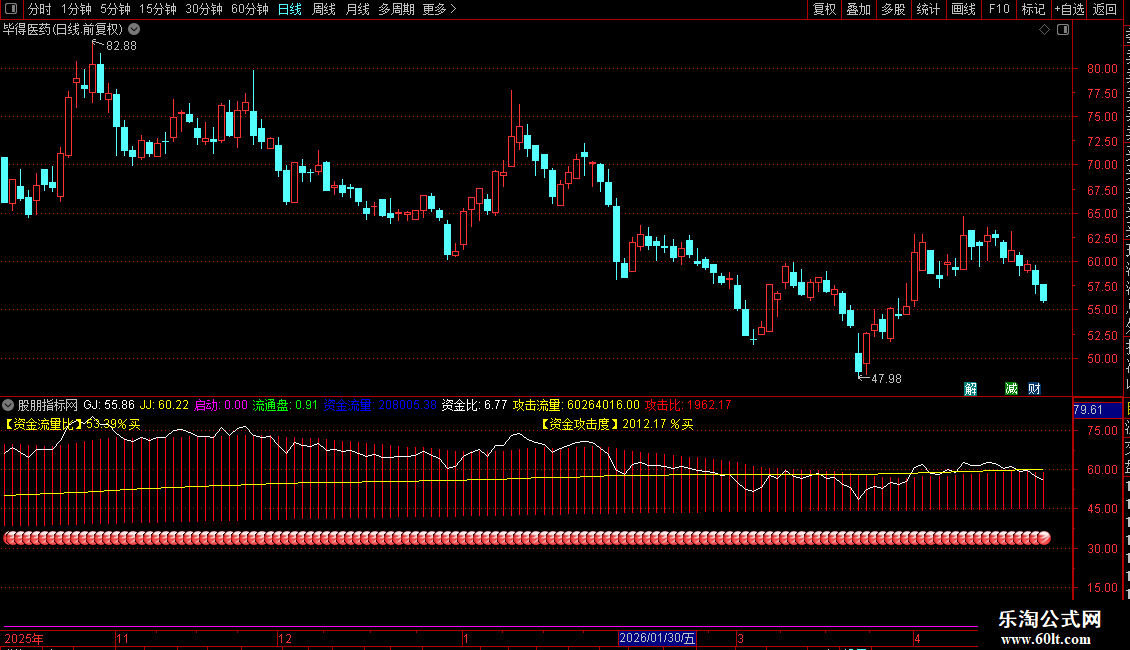Open the 复权 adjustment menu
This screenshot has width=1130, height=650.
tap(824, 9)
